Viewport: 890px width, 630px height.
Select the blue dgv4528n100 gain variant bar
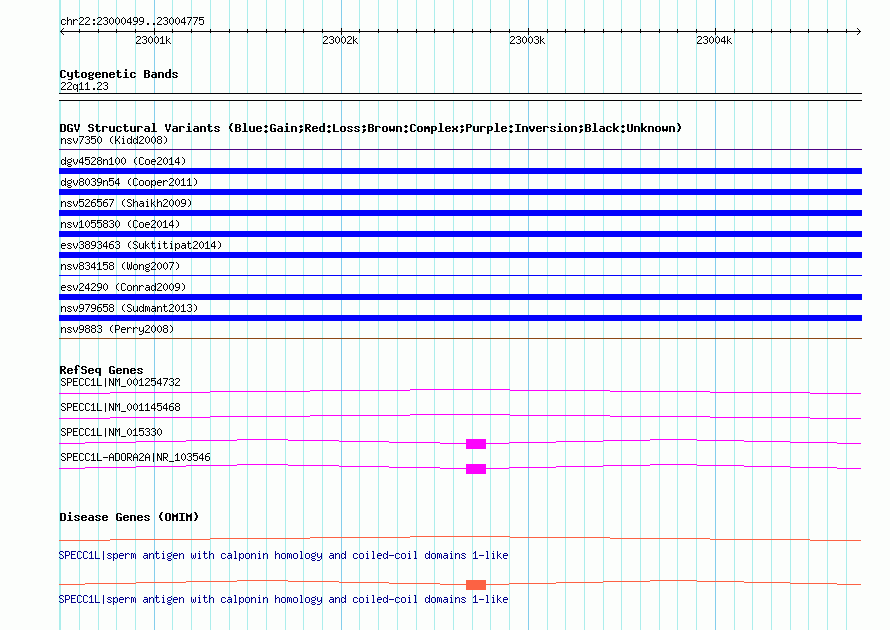460,171
